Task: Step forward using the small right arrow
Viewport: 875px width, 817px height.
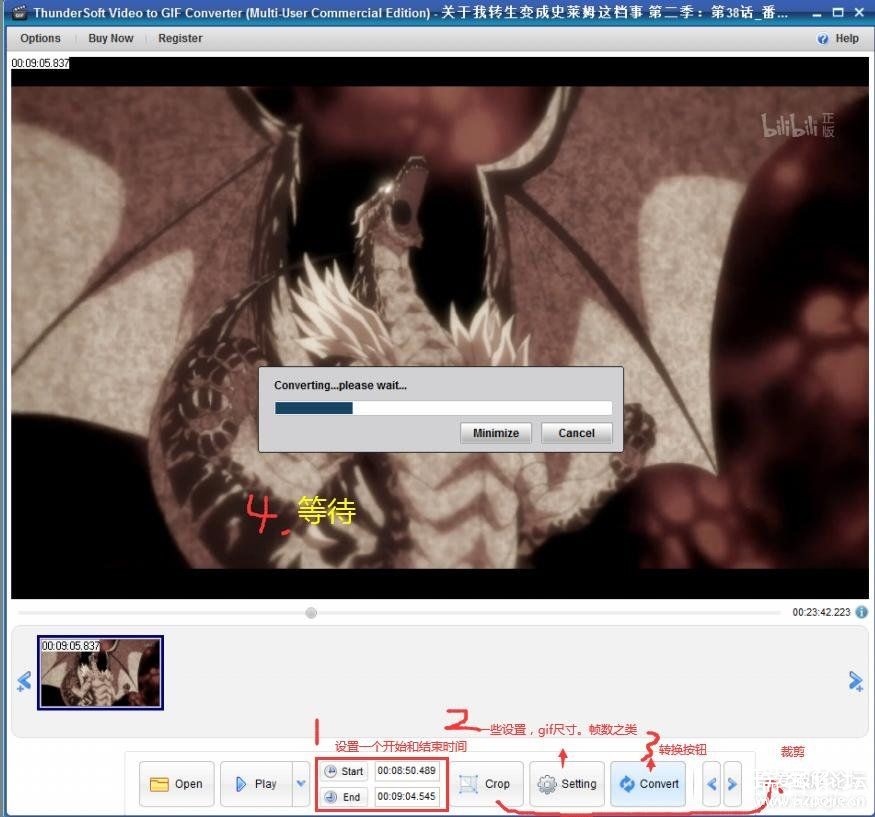Action: [x=733, y=784]
